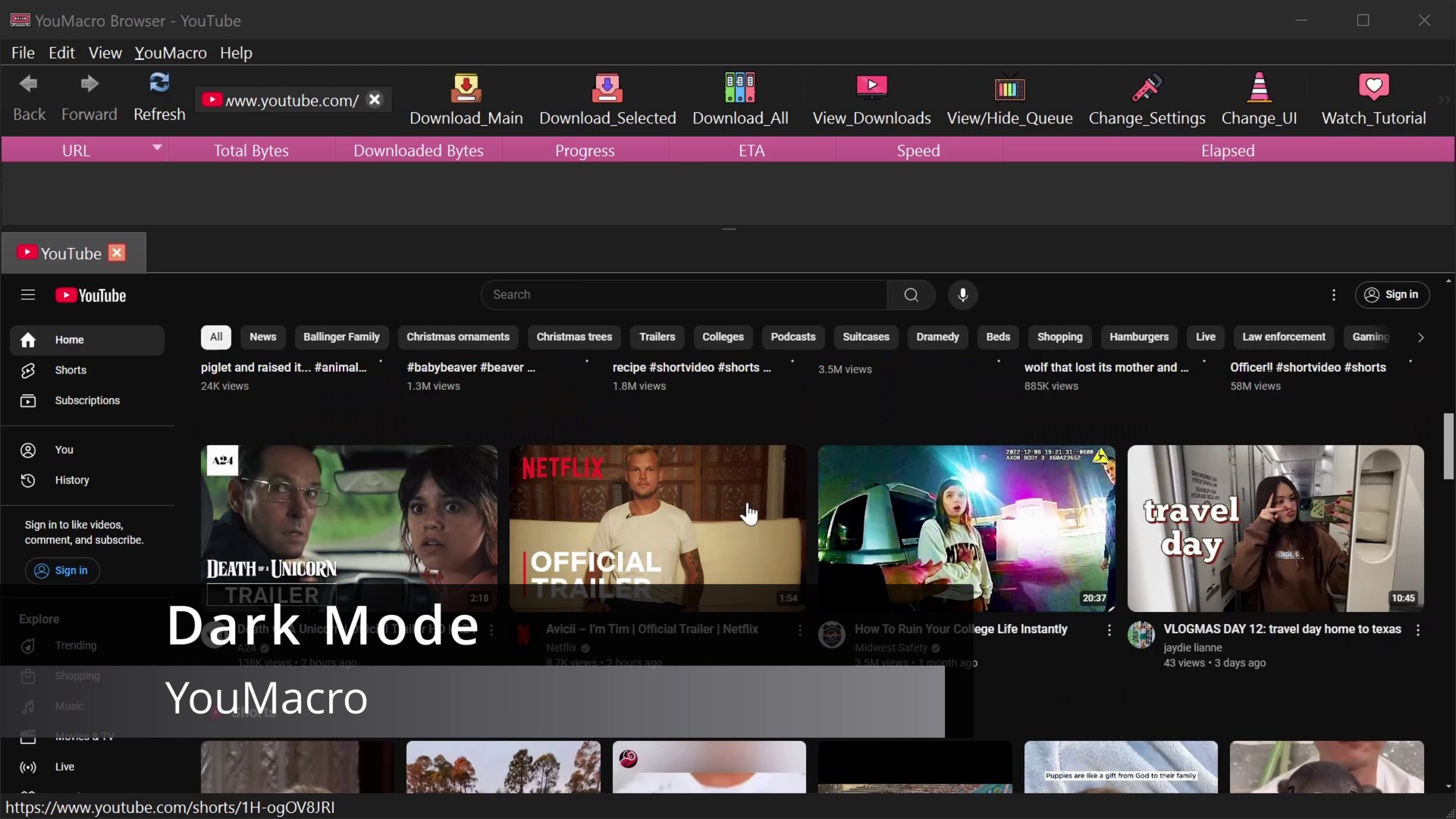1456x819 pixels.
Task: Open Subscriptions in the sidebar
Action: pos(88,400)
